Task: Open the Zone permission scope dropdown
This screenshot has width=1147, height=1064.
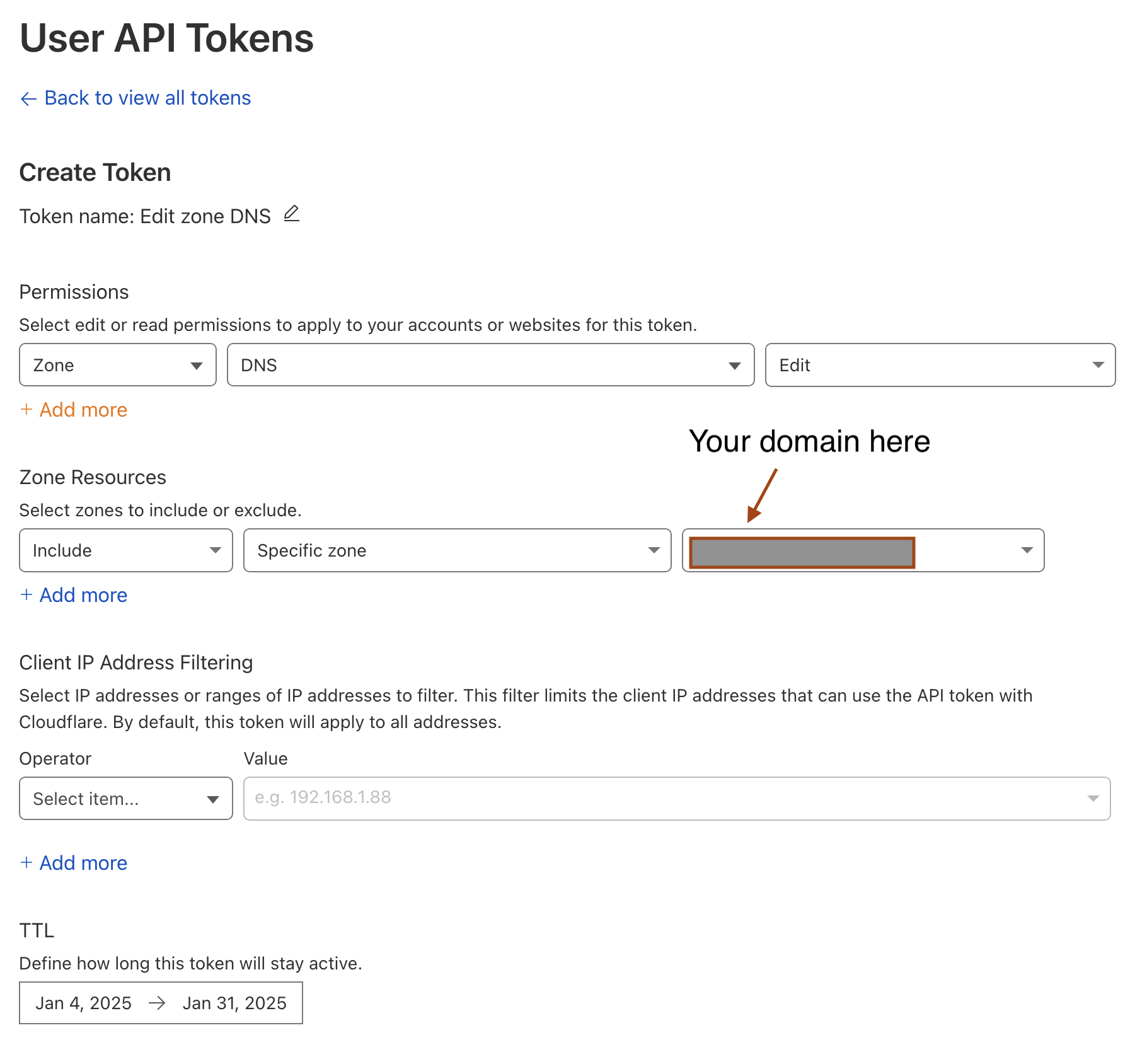Action: pos(118,365)
